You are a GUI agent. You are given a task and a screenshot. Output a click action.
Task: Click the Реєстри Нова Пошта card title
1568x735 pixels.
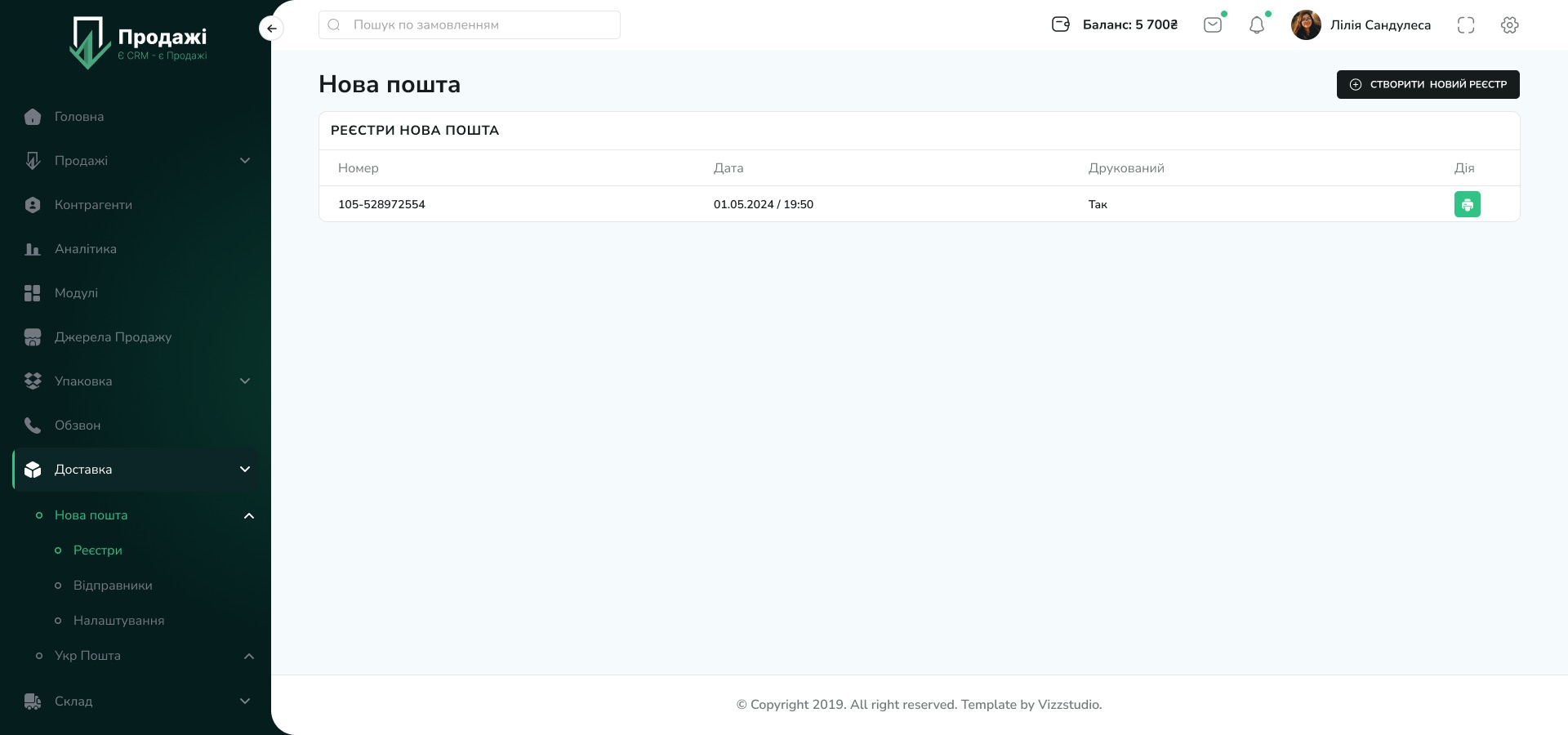pyautogui.click(x=415, y=131)
